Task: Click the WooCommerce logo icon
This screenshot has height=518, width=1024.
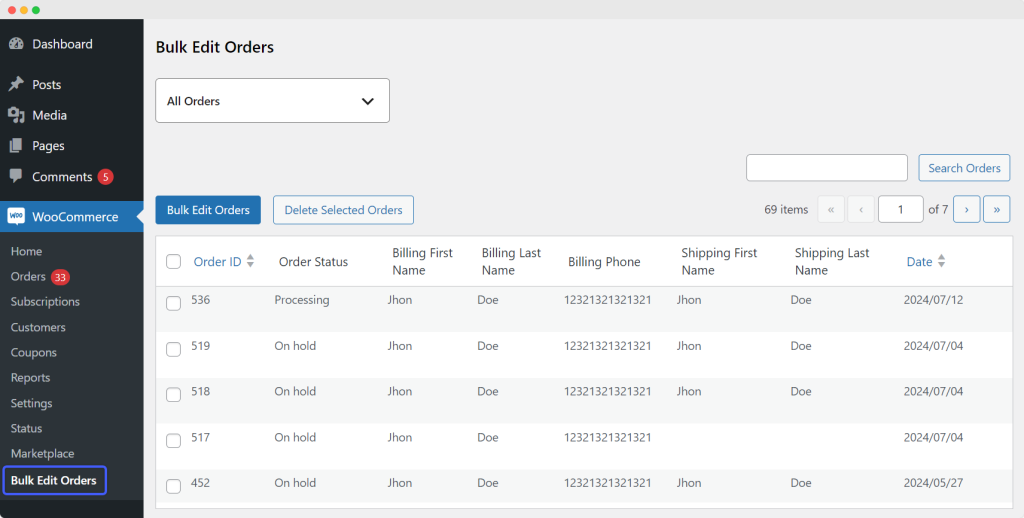Action: point(16,217)
